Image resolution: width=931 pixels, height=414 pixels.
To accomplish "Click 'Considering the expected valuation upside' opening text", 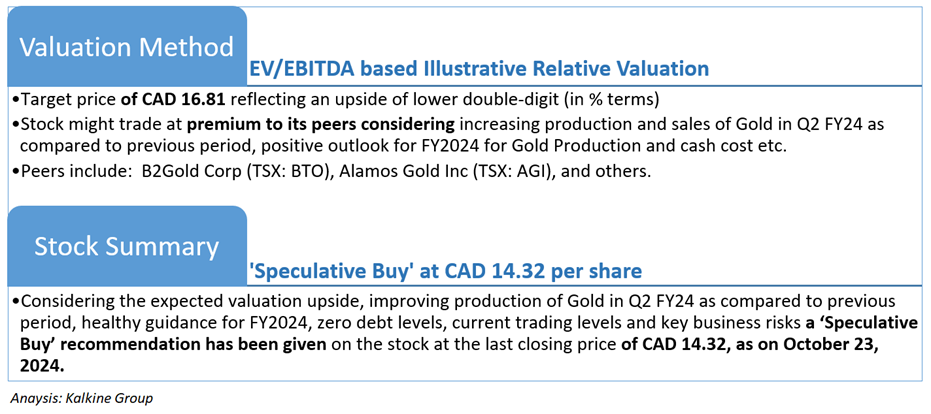I will (x=192, y=302).
